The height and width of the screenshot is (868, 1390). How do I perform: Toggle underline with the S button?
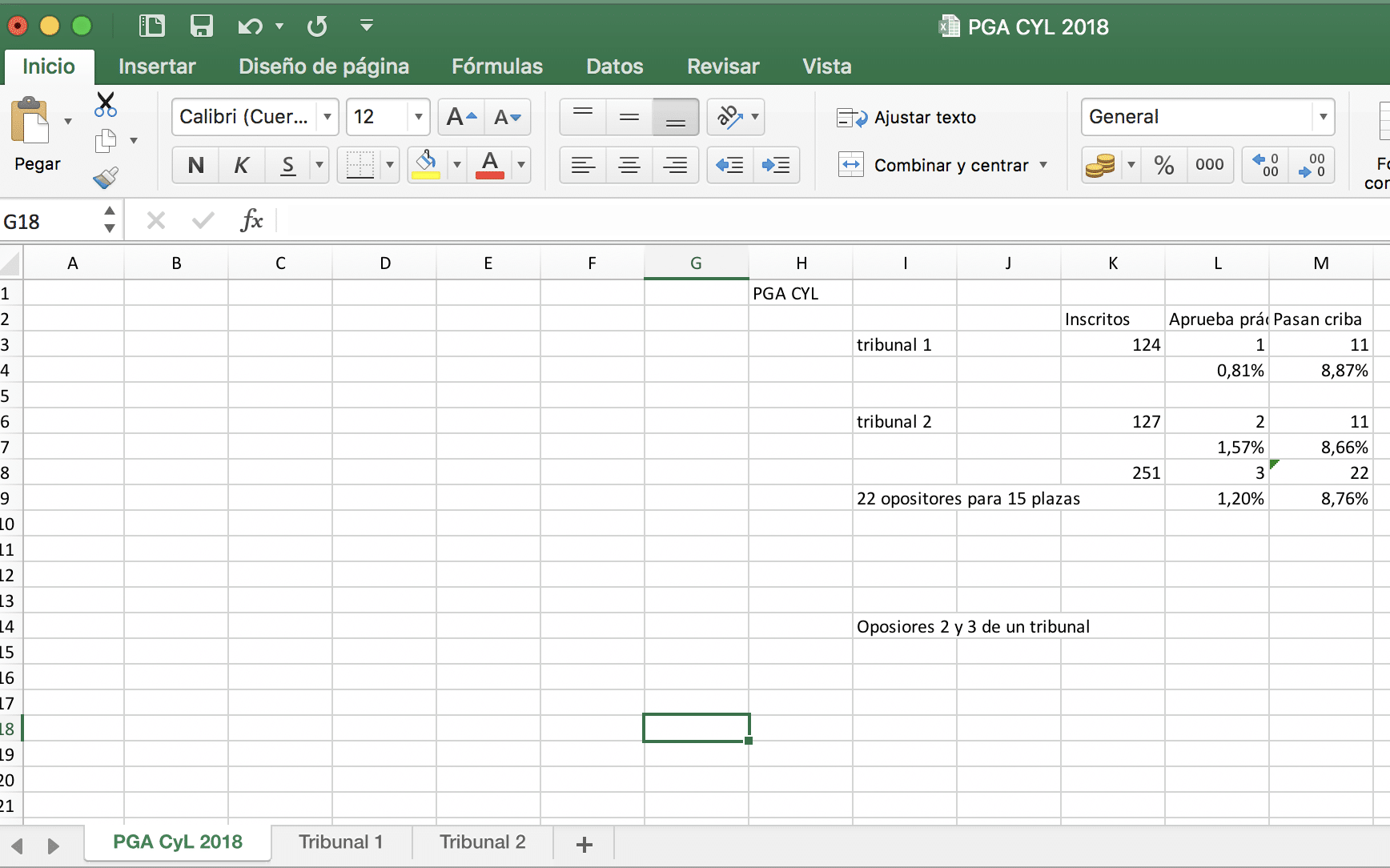pos(288,165)
